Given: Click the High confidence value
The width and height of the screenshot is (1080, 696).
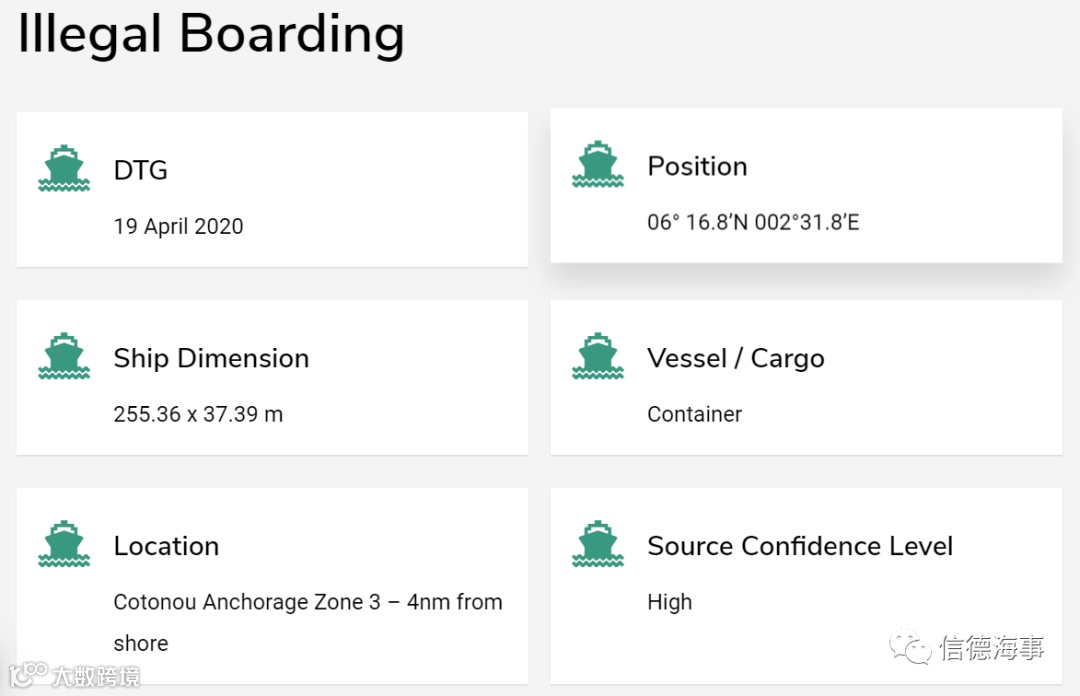Looking at the screenshot, I should (x=669, y=602).
